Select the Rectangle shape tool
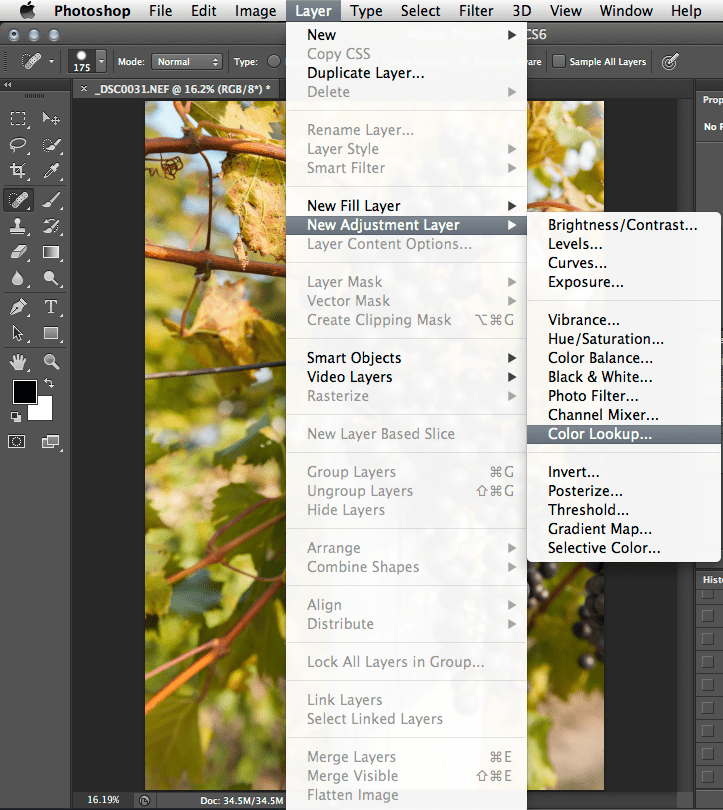The height and width of the screenshot is (810, 723). 51,333
